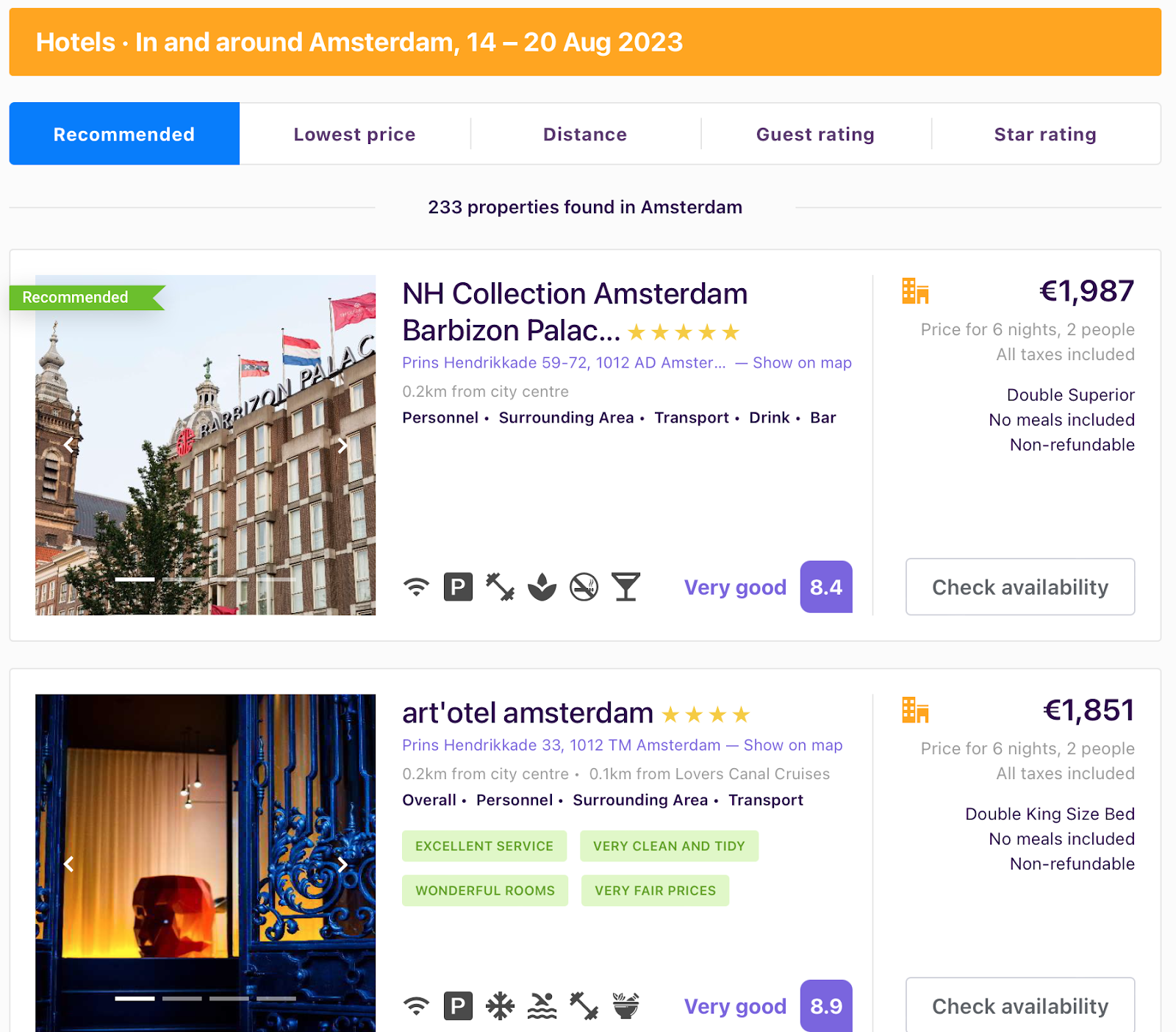Click the Drink highlight for NH Collection
1176x1032 pixels.
click(770, 418)
